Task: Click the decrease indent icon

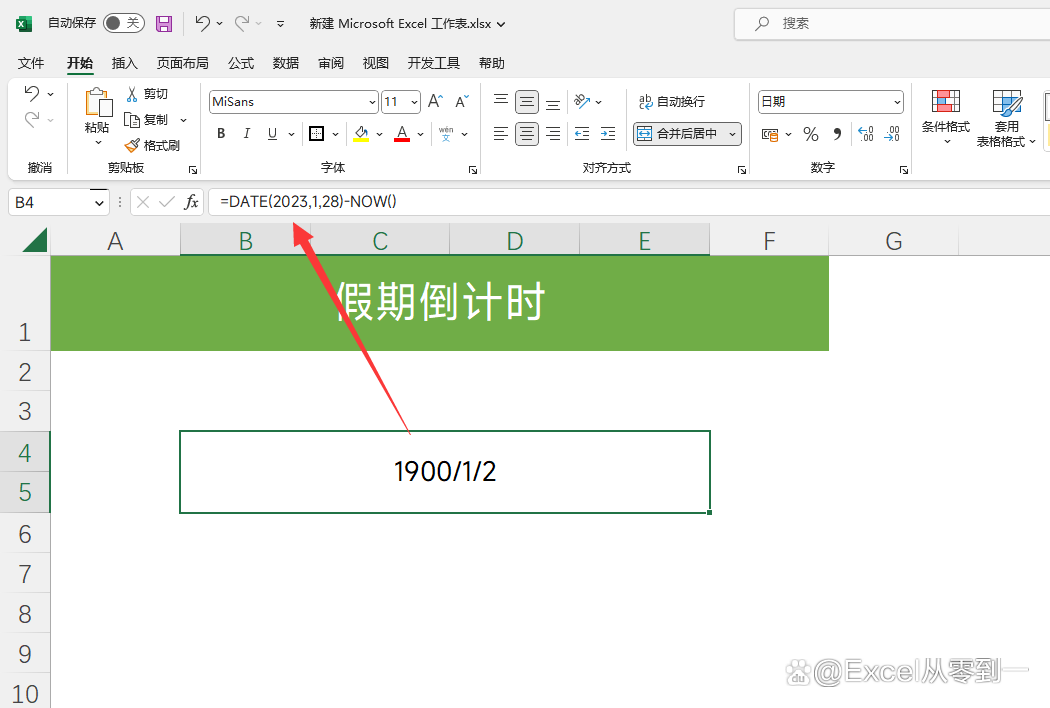Action: (x=582, y=134)
